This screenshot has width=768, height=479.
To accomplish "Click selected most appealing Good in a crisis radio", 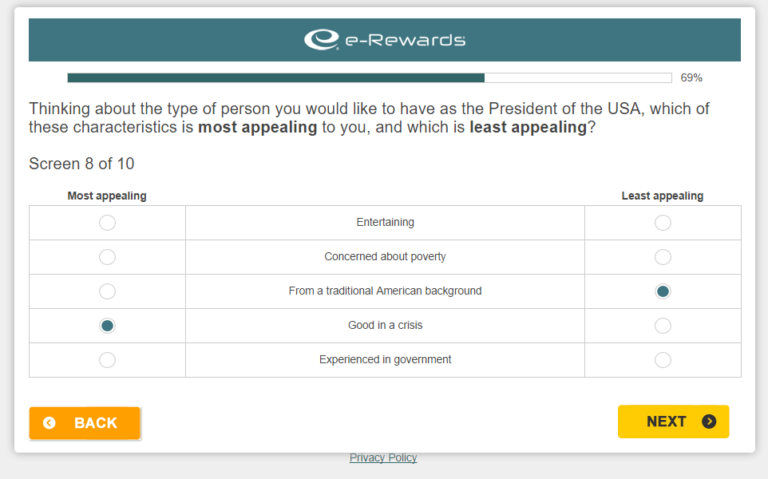I will [107, 325].
